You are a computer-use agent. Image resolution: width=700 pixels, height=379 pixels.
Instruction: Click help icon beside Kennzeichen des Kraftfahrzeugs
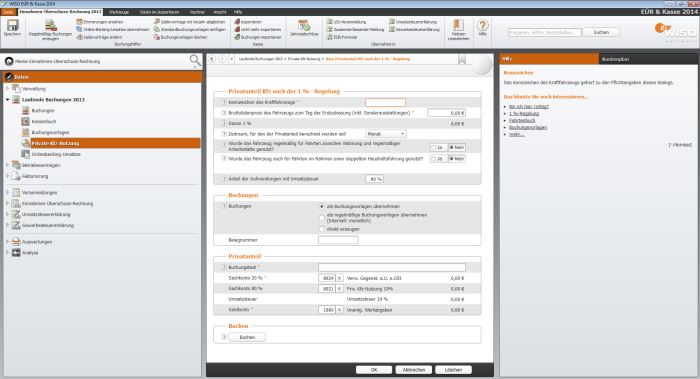(x=224, y=102)
